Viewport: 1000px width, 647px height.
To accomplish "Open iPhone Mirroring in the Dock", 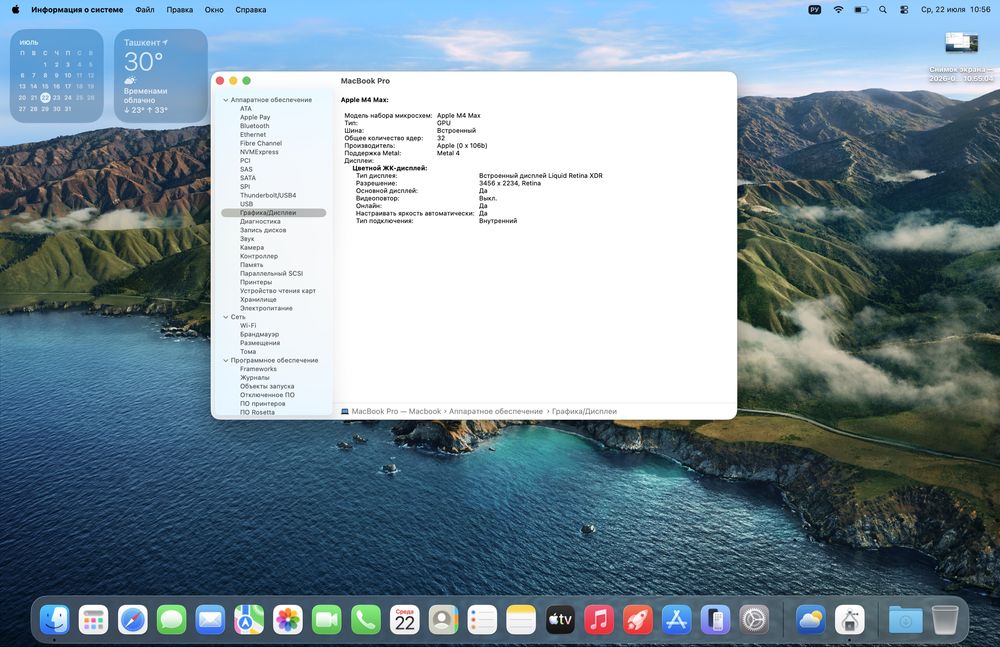I will tap(716, 620).
